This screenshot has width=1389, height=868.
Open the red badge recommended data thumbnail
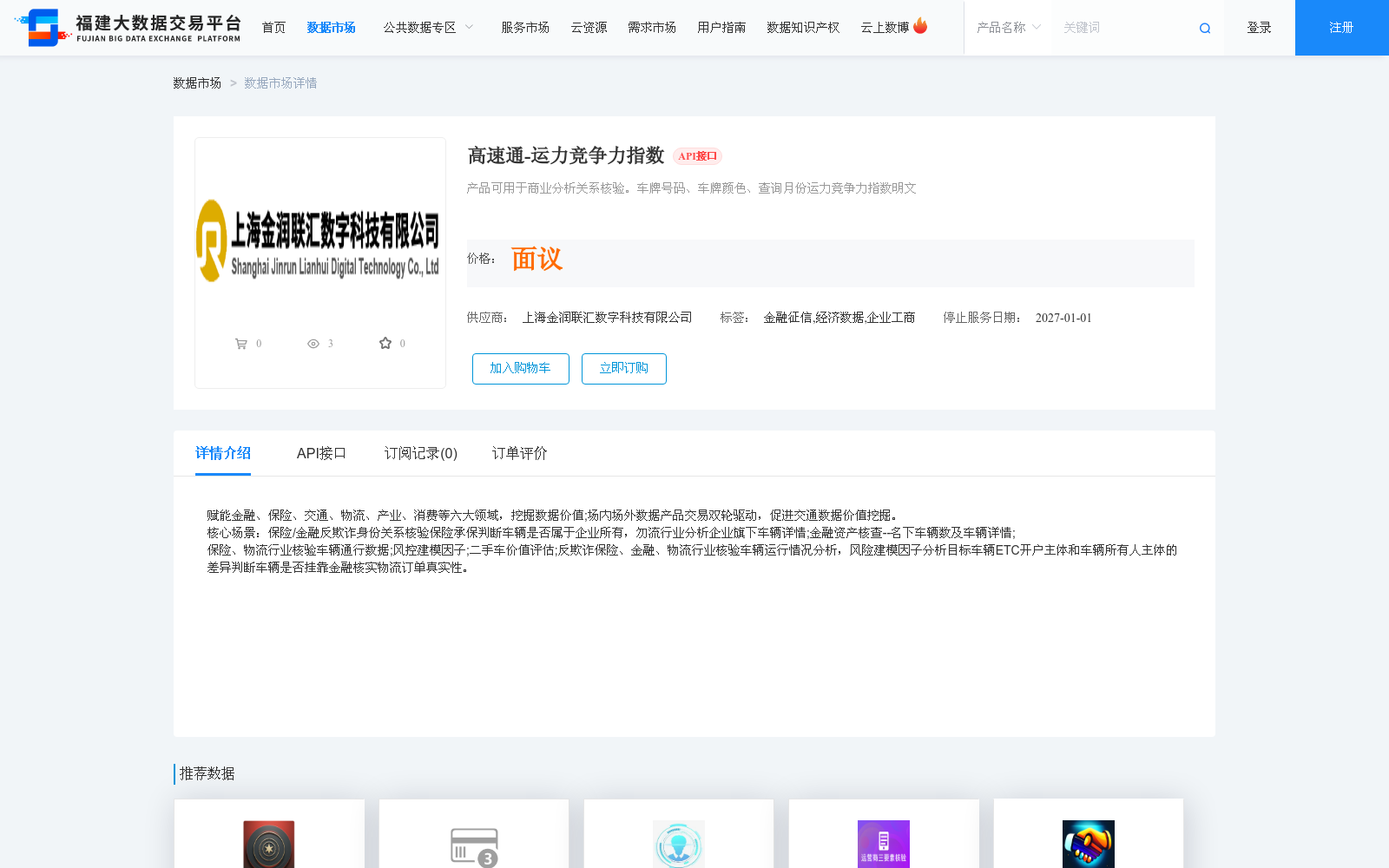(269, 844)
